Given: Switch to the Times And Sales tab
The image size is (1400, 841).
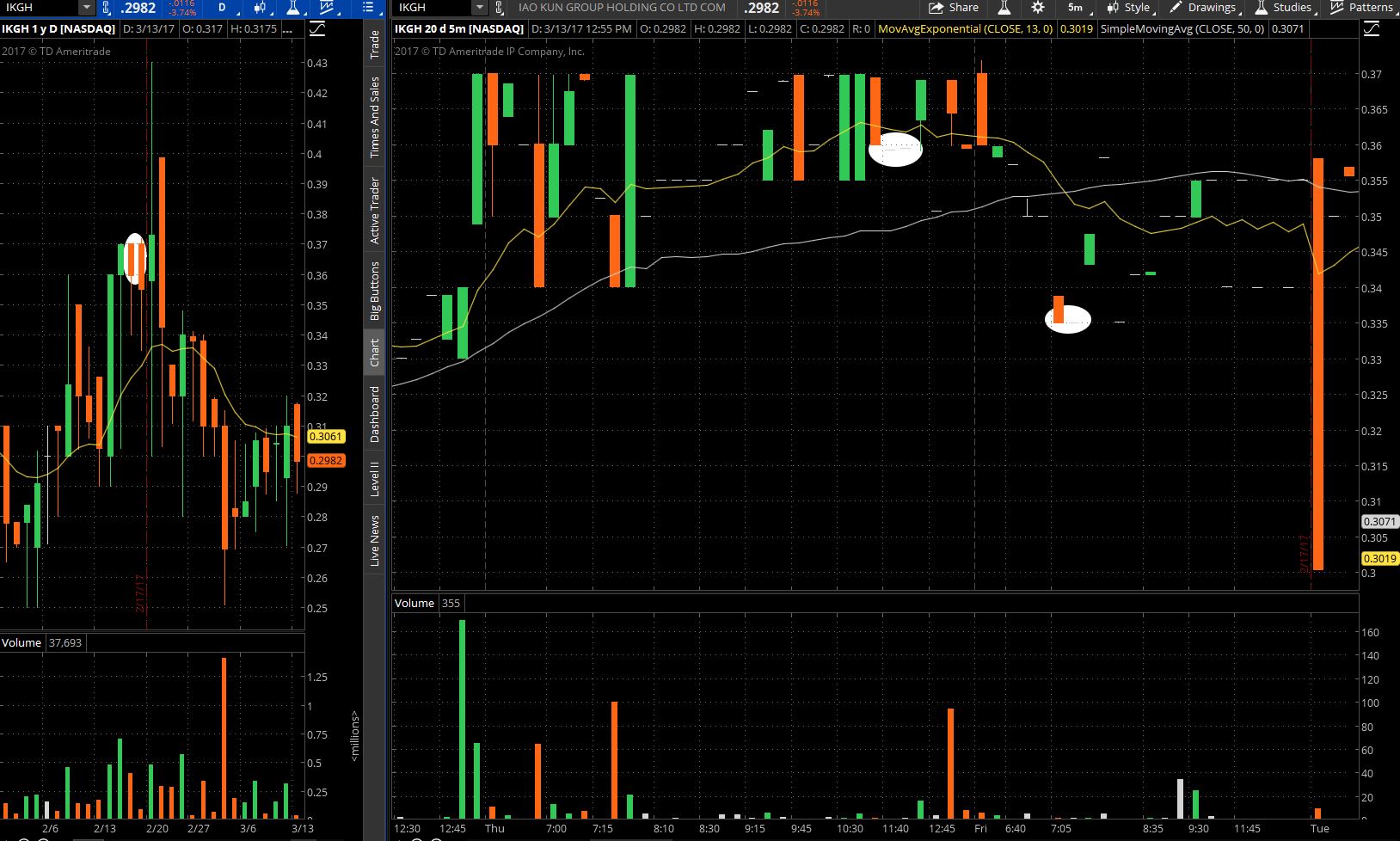Looking at the screenshot, I should [x=374, y=117].
